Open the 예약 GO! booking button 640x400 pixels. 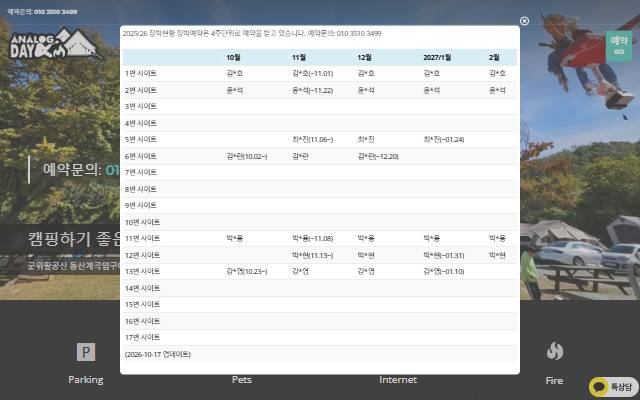pyautogui.click(x=619, y=46)
